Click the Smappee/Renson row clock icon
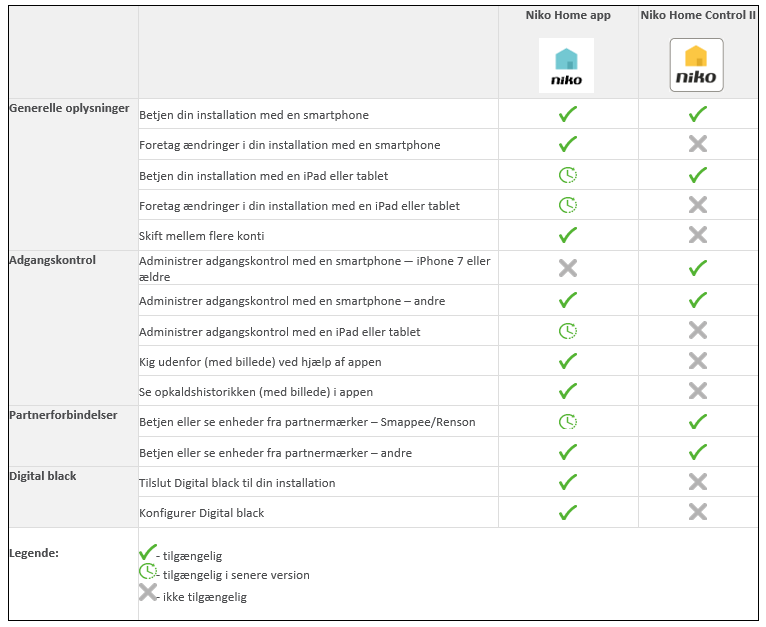The height and width of the screenshot is (627, 766). [568, 422]
